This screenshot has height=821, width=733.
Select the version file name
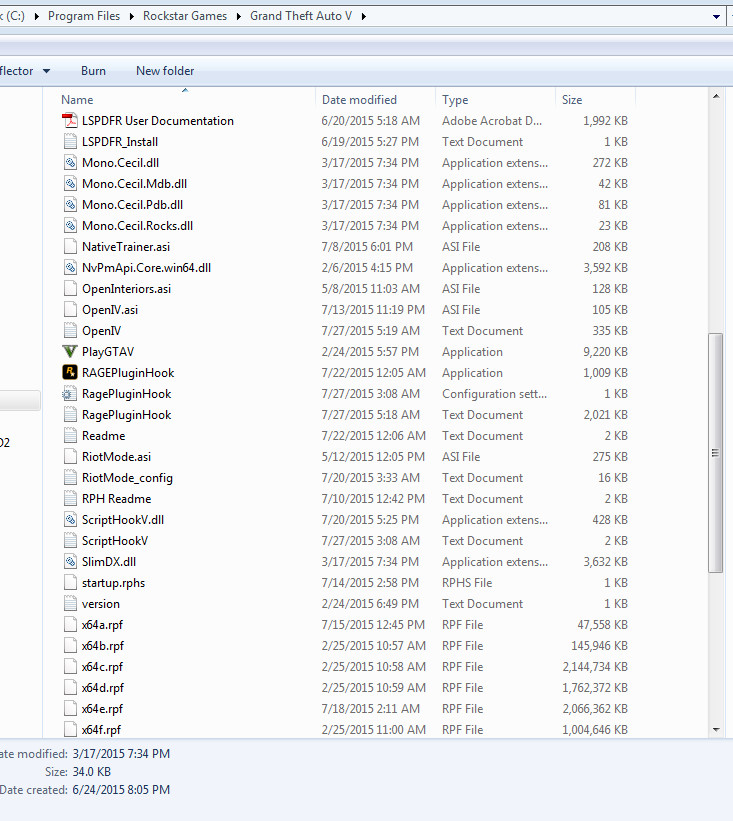101,604
